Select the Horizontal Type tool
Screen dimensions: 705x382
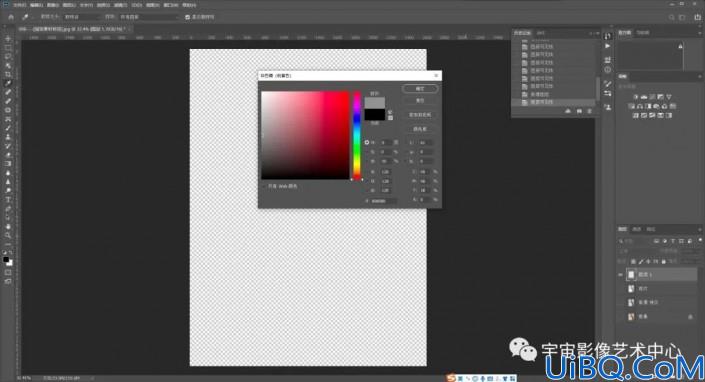click(8, 200)
